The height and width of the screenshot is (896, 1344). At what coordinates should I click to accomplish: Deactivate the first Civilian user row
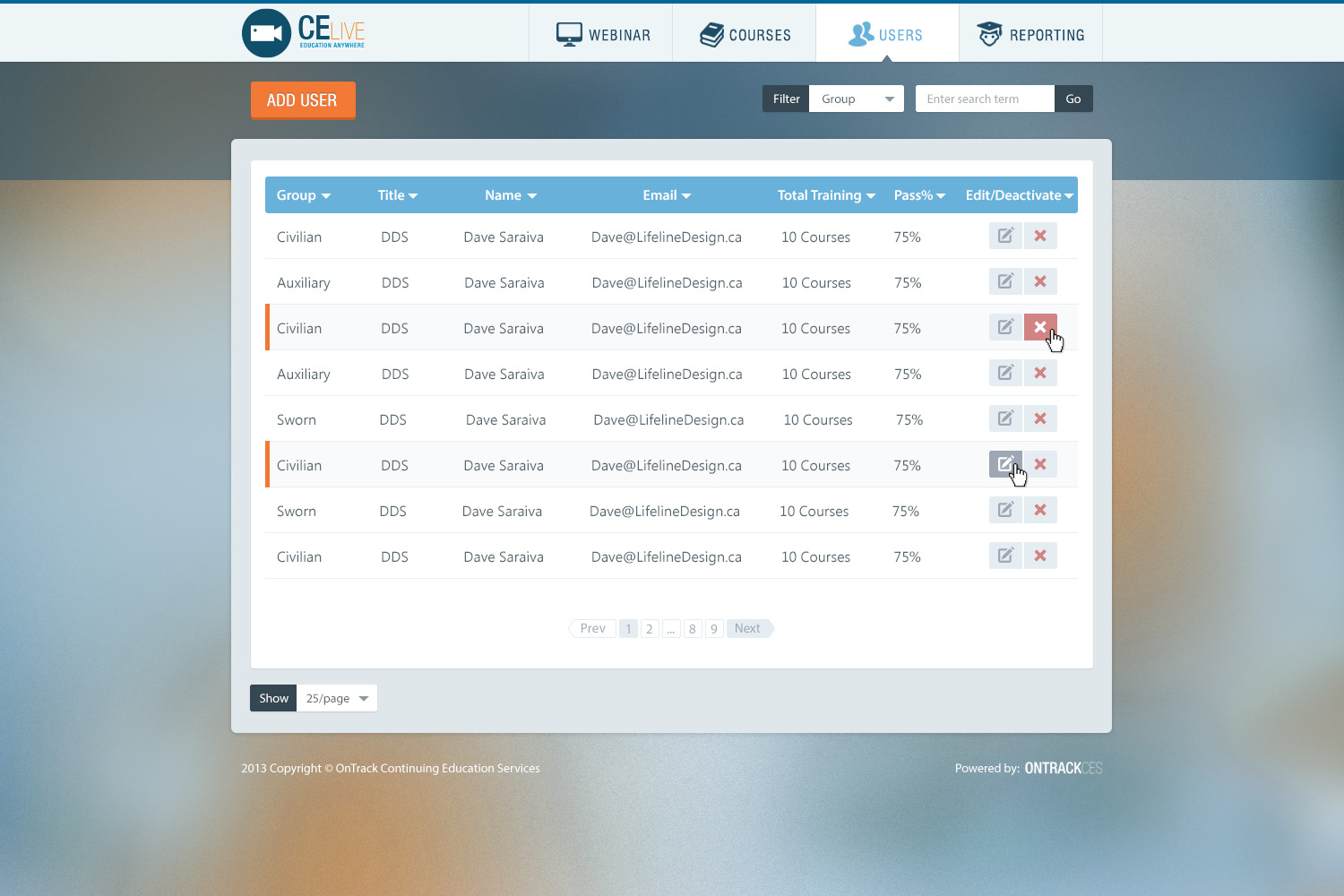pos(1040,236)
